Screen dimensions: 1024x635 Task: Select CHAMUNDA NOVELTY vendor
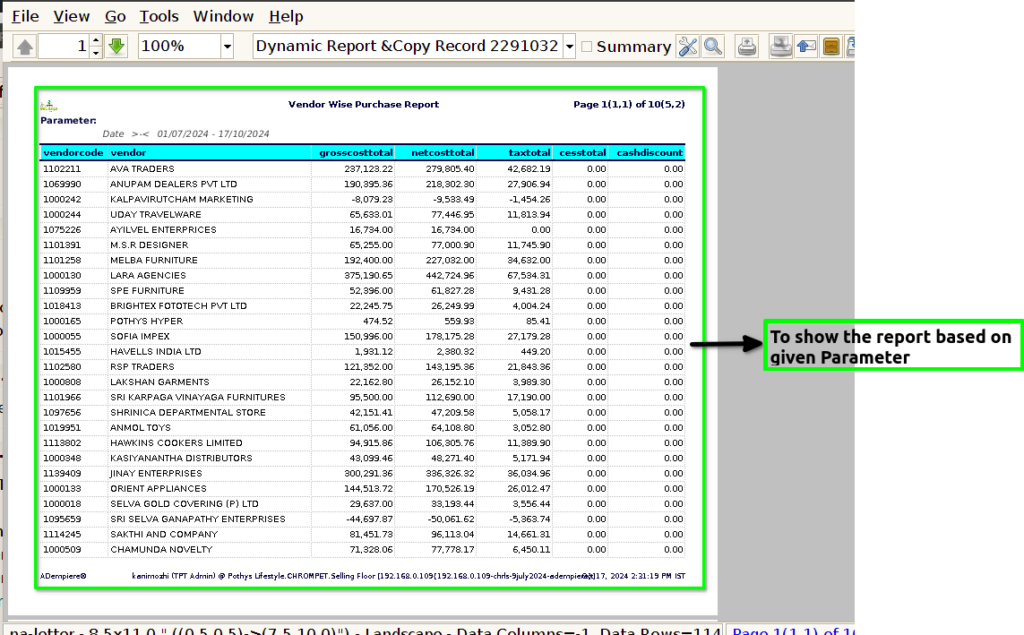click(161, 550)
